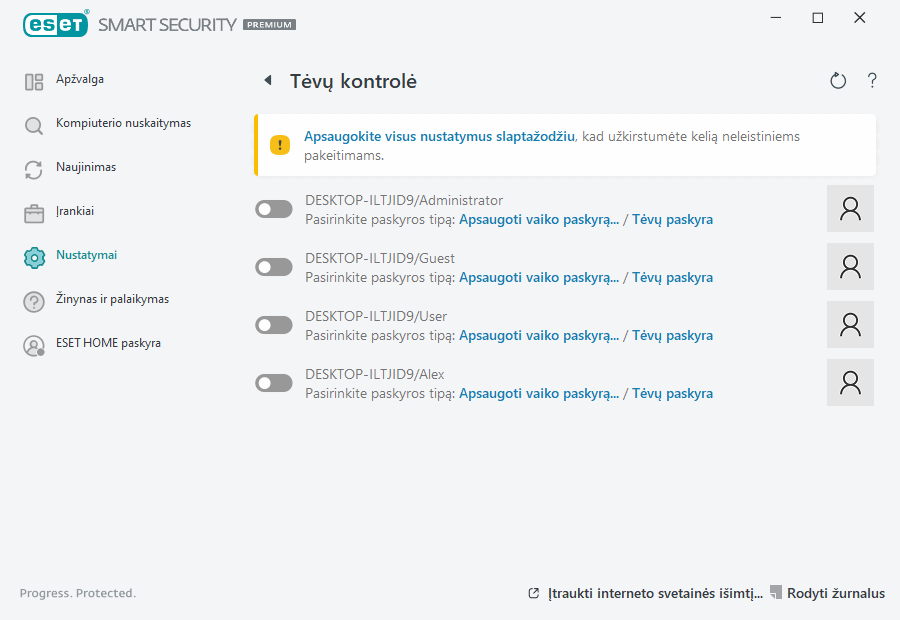Open help with the question mark icon
Image resolution: width=900 pixels, height=620 pixels.
pyautogui.click(x=872, y=81)
